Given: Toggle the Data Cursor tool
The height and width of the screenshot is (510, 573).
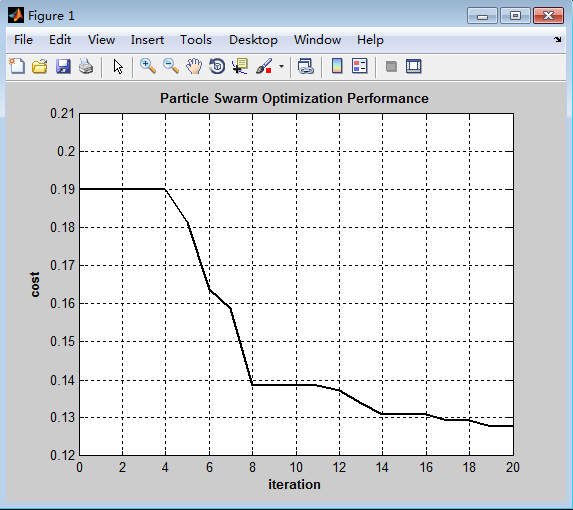Looking at the screenshot, I should (240, 66).
